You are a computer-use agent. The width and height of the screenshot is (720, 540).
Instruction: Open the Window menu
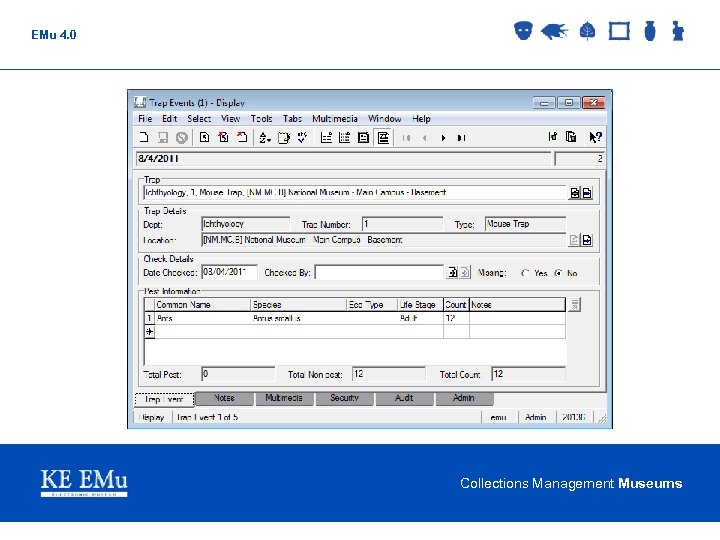pyautogui.click(x=385, y=118)
